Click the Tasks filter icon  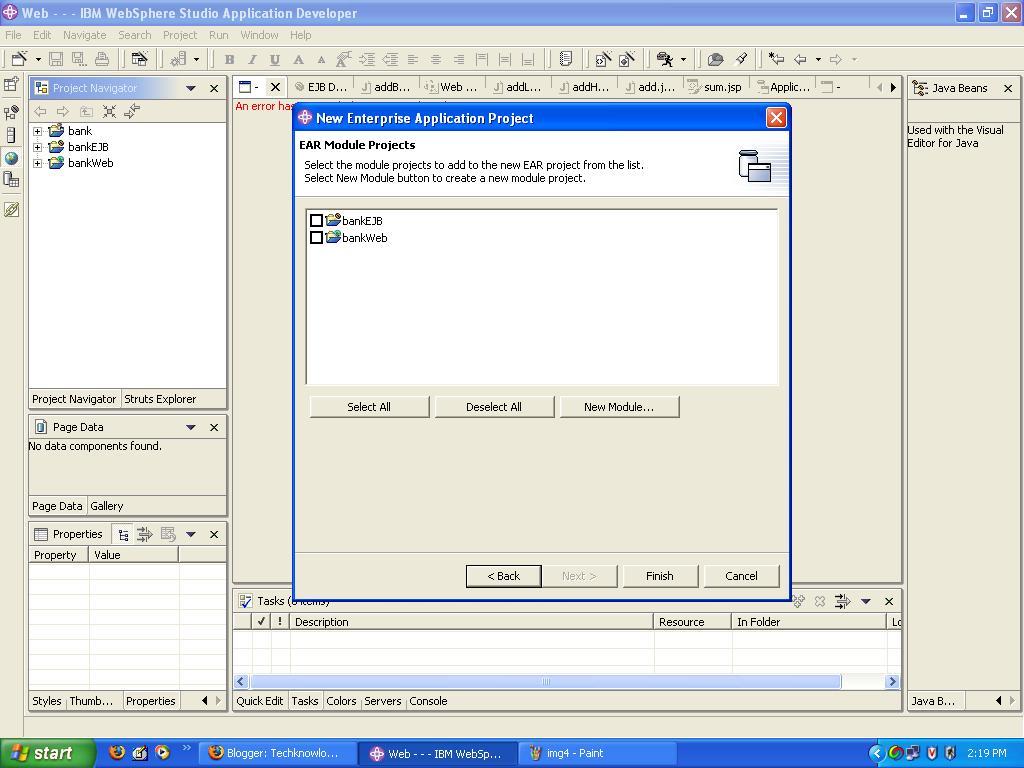coord(842,601)
